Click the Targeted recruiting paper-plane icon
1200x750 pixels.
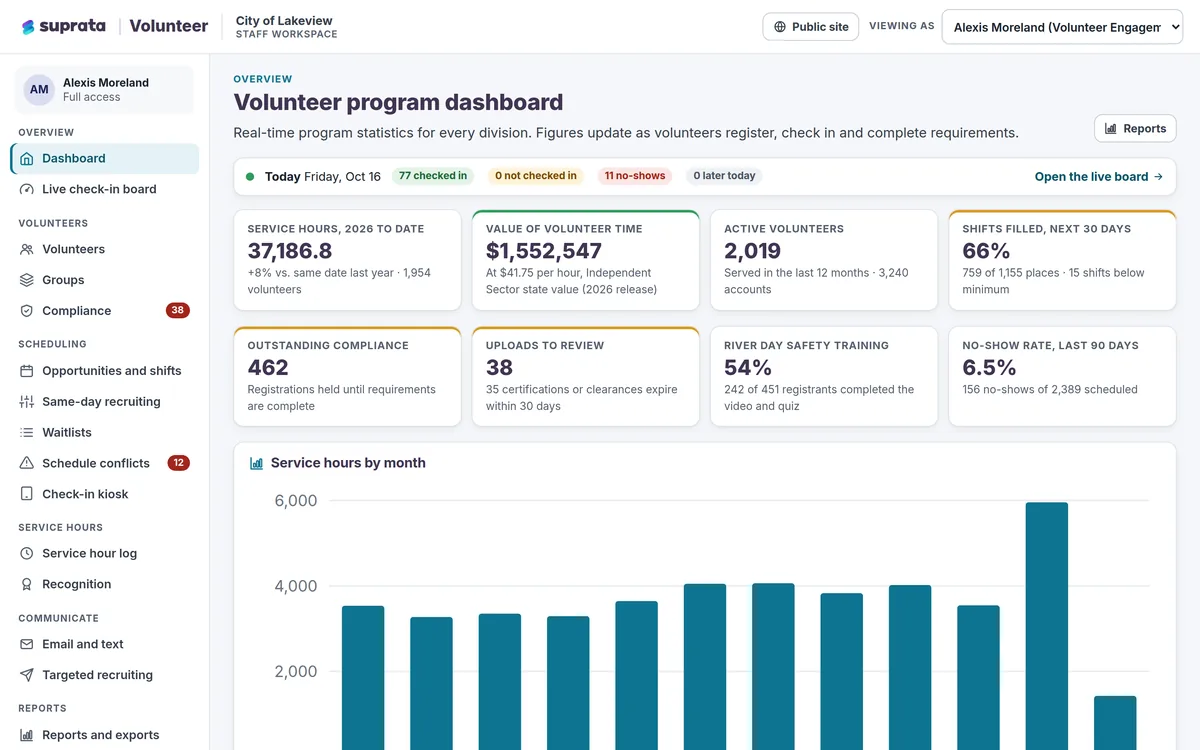coord(27,675)
